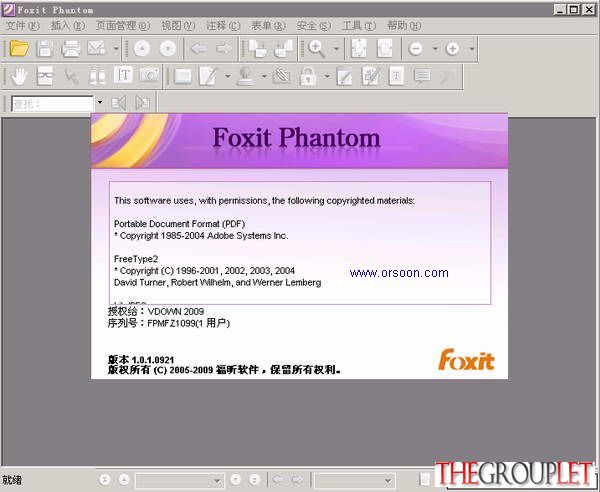The image size is (600, 492).
Task: Click the comment speech bubble icon
Action: pos(422,76)
